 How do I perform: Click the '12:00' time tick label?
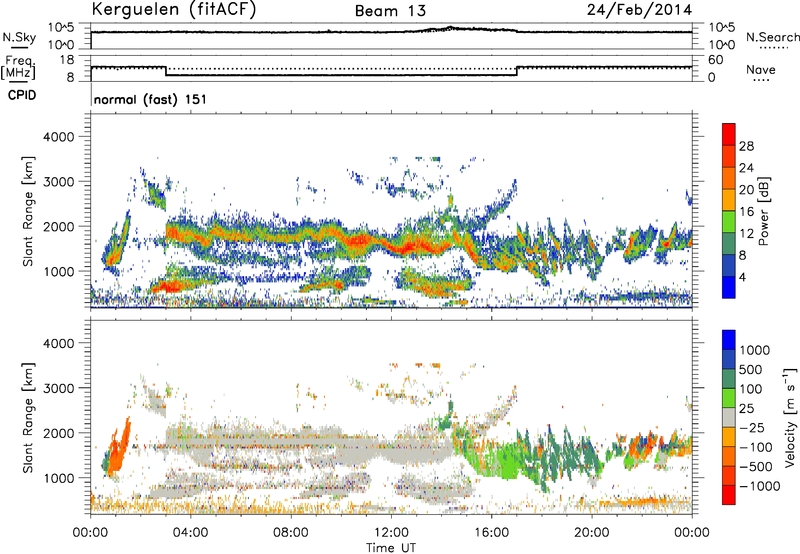point(391,533)
